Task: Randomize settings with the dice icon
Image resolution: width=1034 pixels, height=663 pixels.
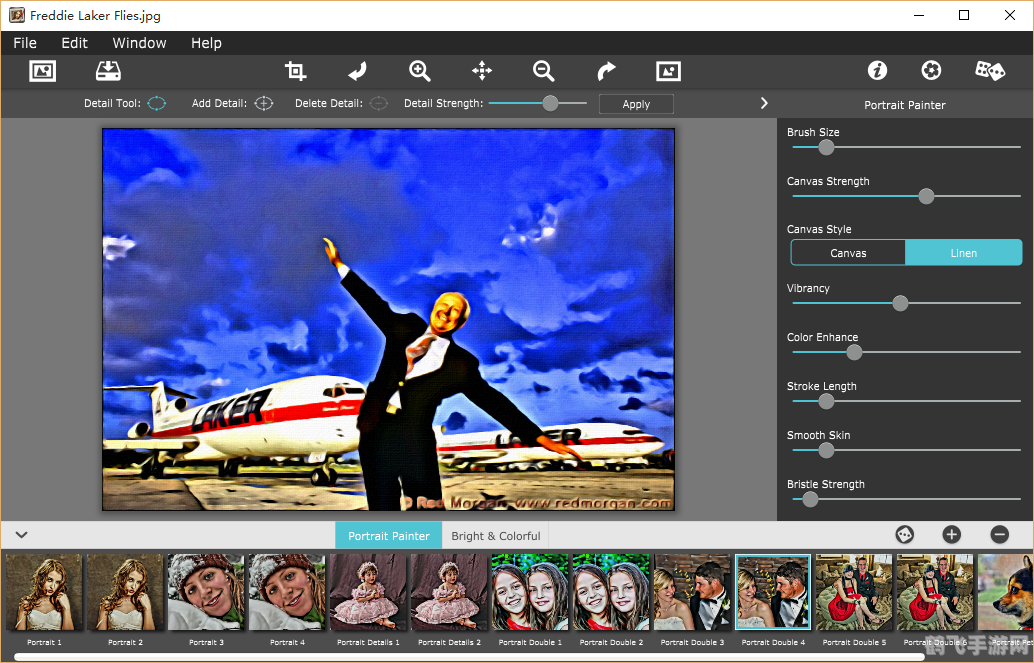Action: pyautogui.click(x=989, y=71)
